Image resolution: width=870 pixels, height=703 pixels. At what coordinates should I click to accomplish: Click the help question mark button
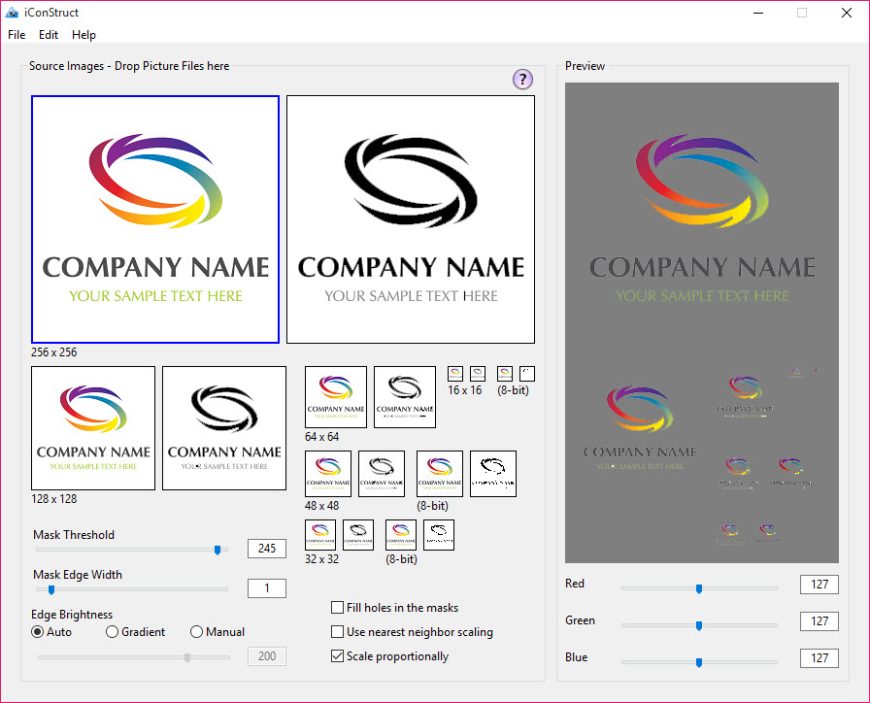click(522, 79)
